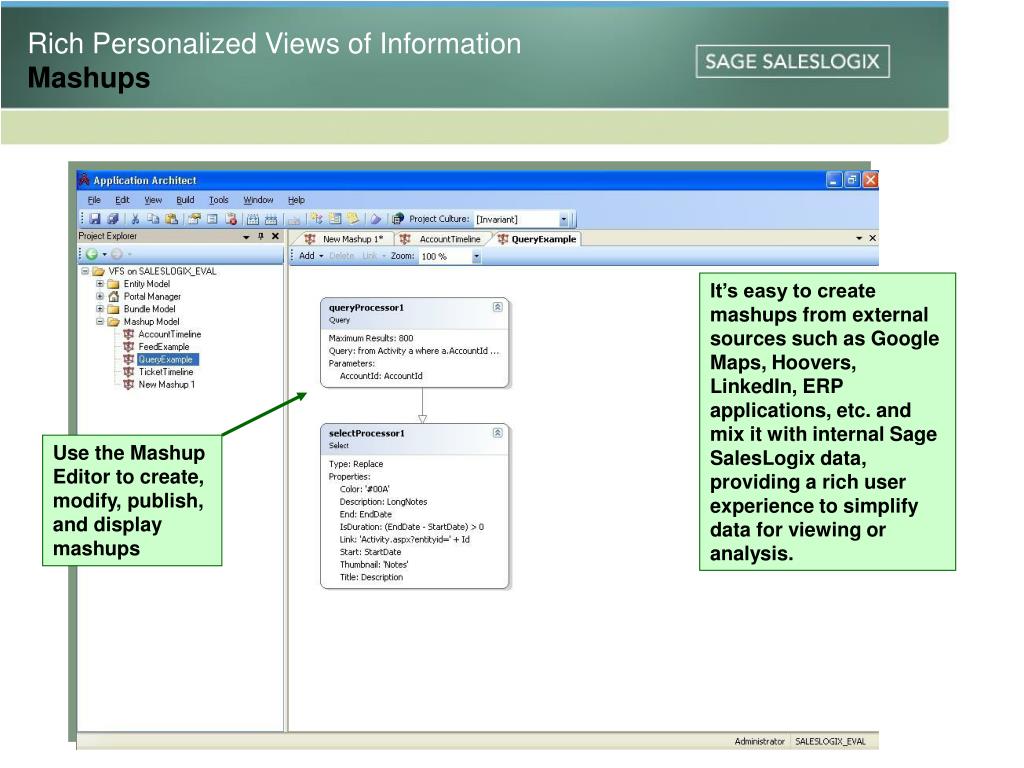The image size is (1024, 768).
Task: Click the Portal Manager house icon
Action: pyautogui.click(x=114, y=296)
